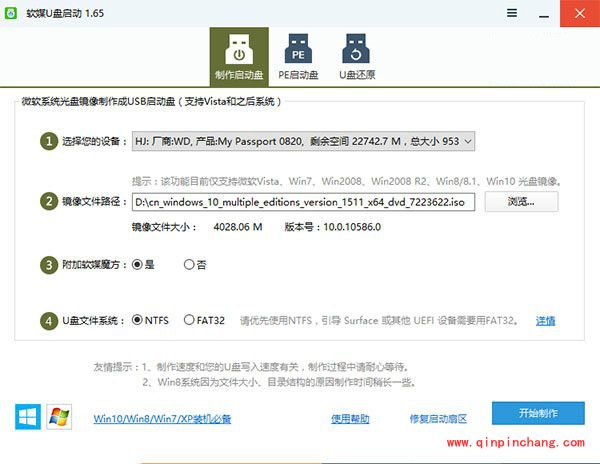Screen dimensions: 600x464
Task: Switch to the PE启动盘 tab
Action: pyautogui.click(x=298, y=57)
